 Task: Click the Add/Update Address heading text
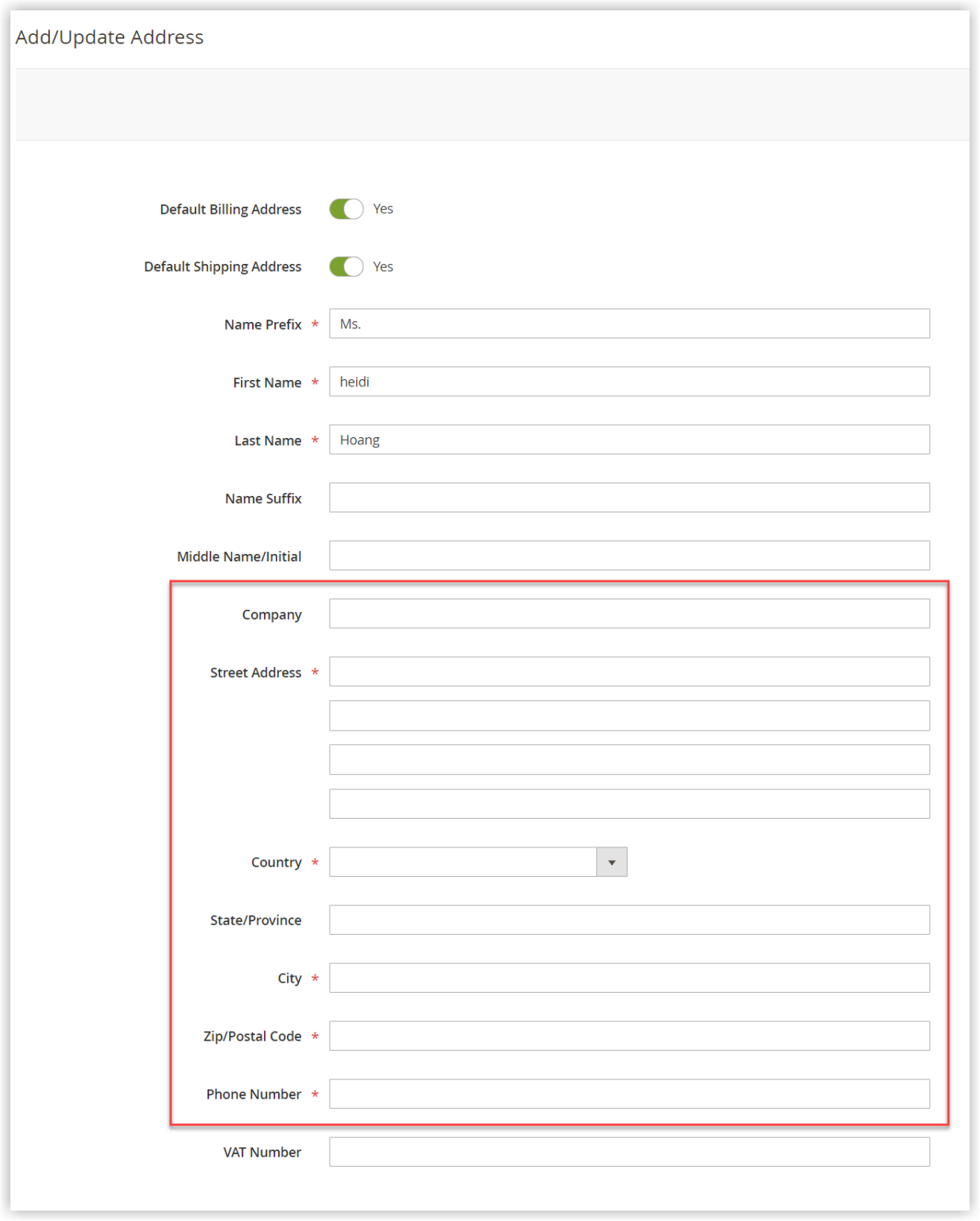110,37
